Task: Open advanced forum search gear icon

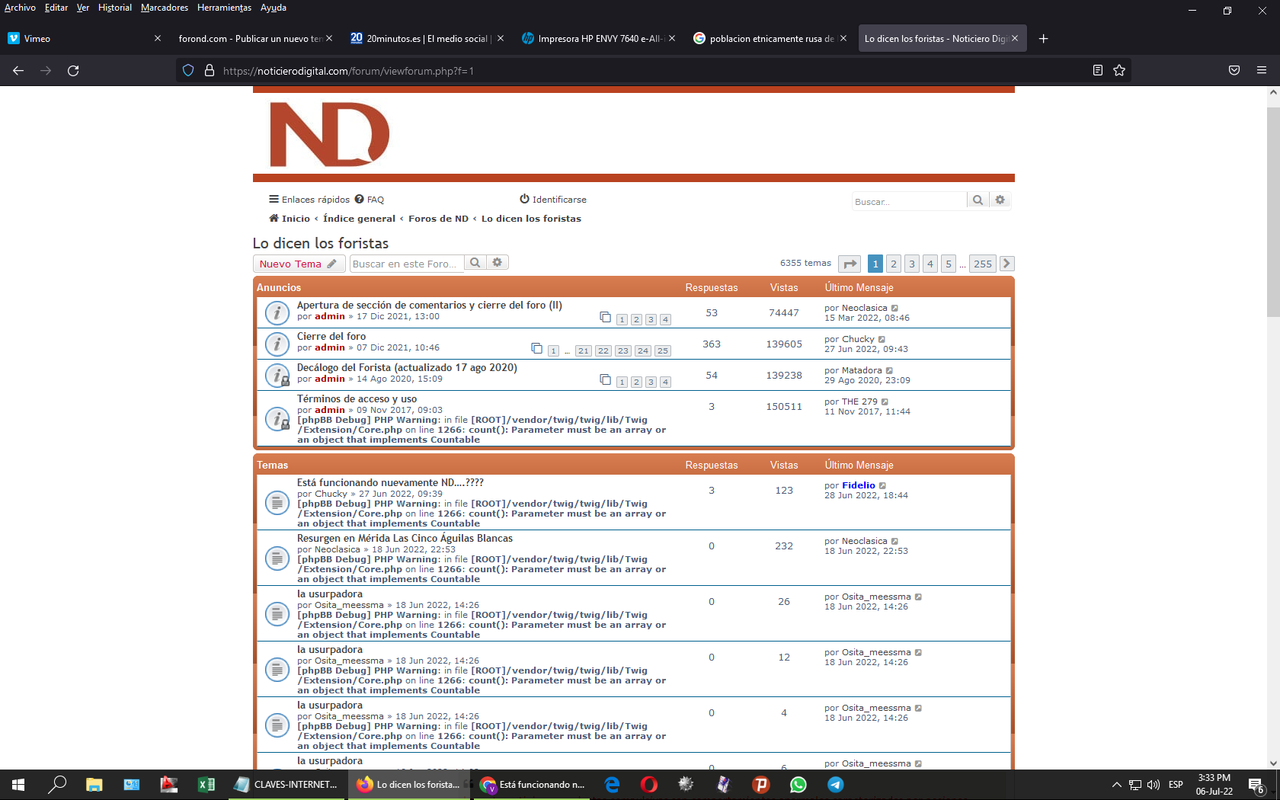Action: click(x=498, y=263)
